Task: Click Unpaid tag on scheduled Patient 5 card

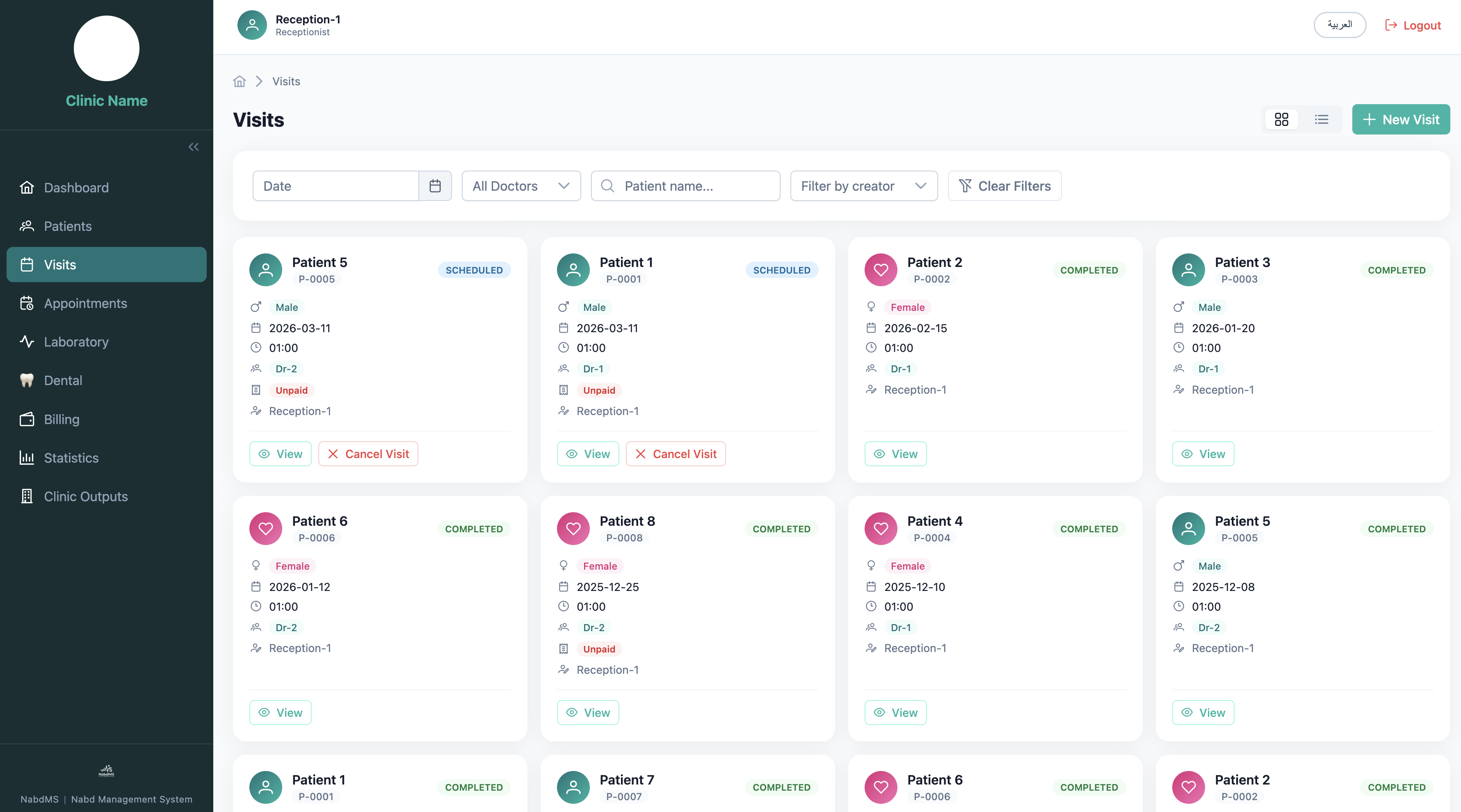Action: coord(292,390)
